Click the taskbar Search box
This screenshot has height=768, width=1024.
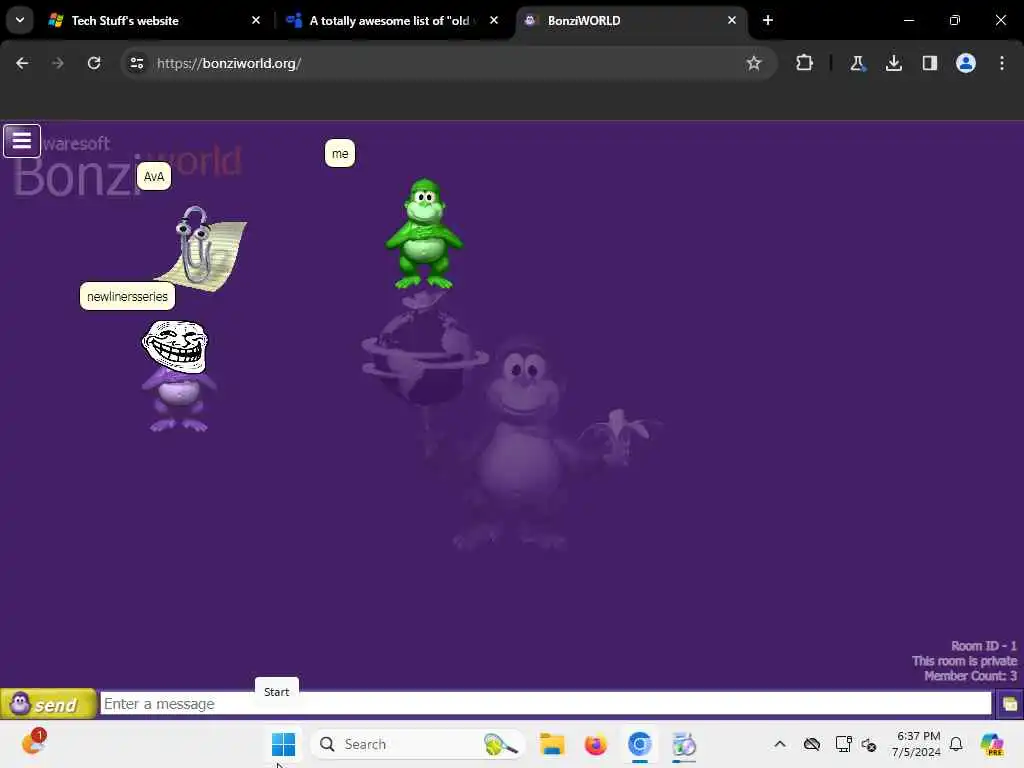point(417,744)
